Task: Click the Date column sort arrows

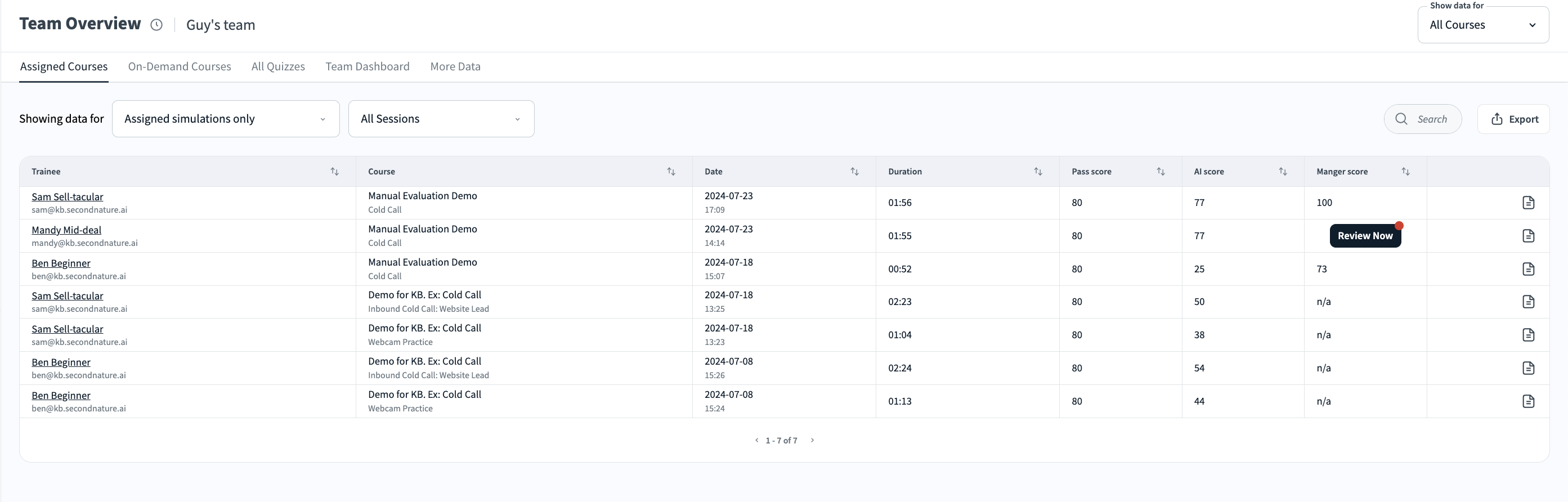Action: point(854,172)
